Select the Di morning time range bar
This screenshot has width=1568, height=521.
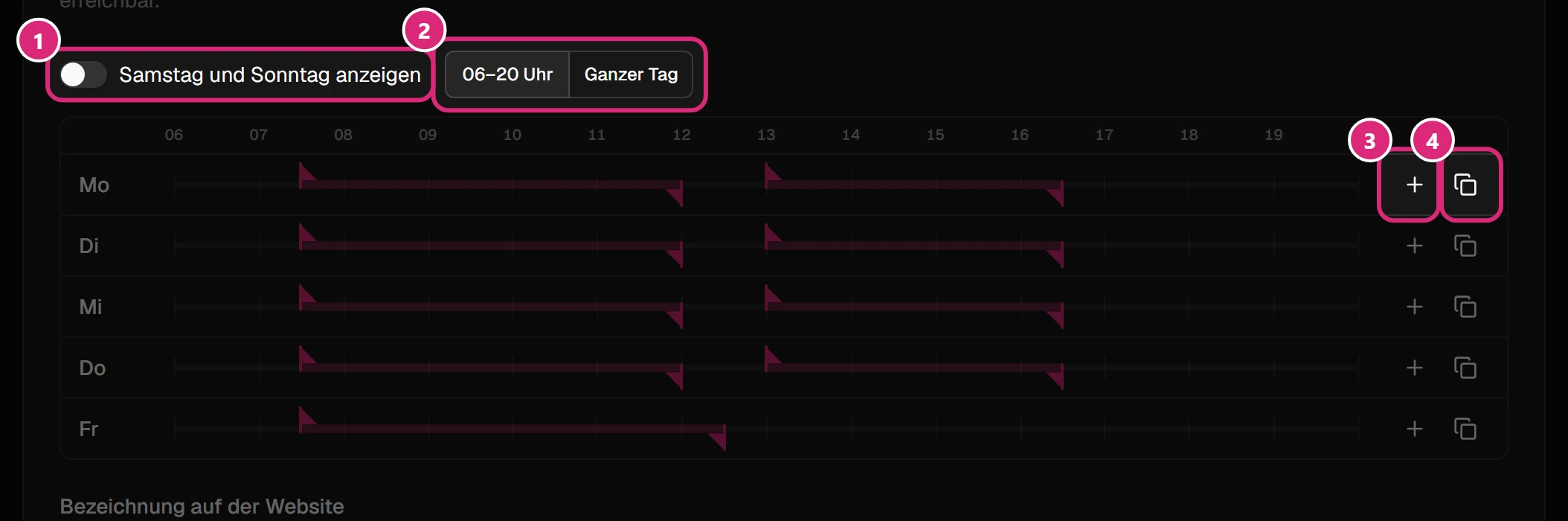491,246
